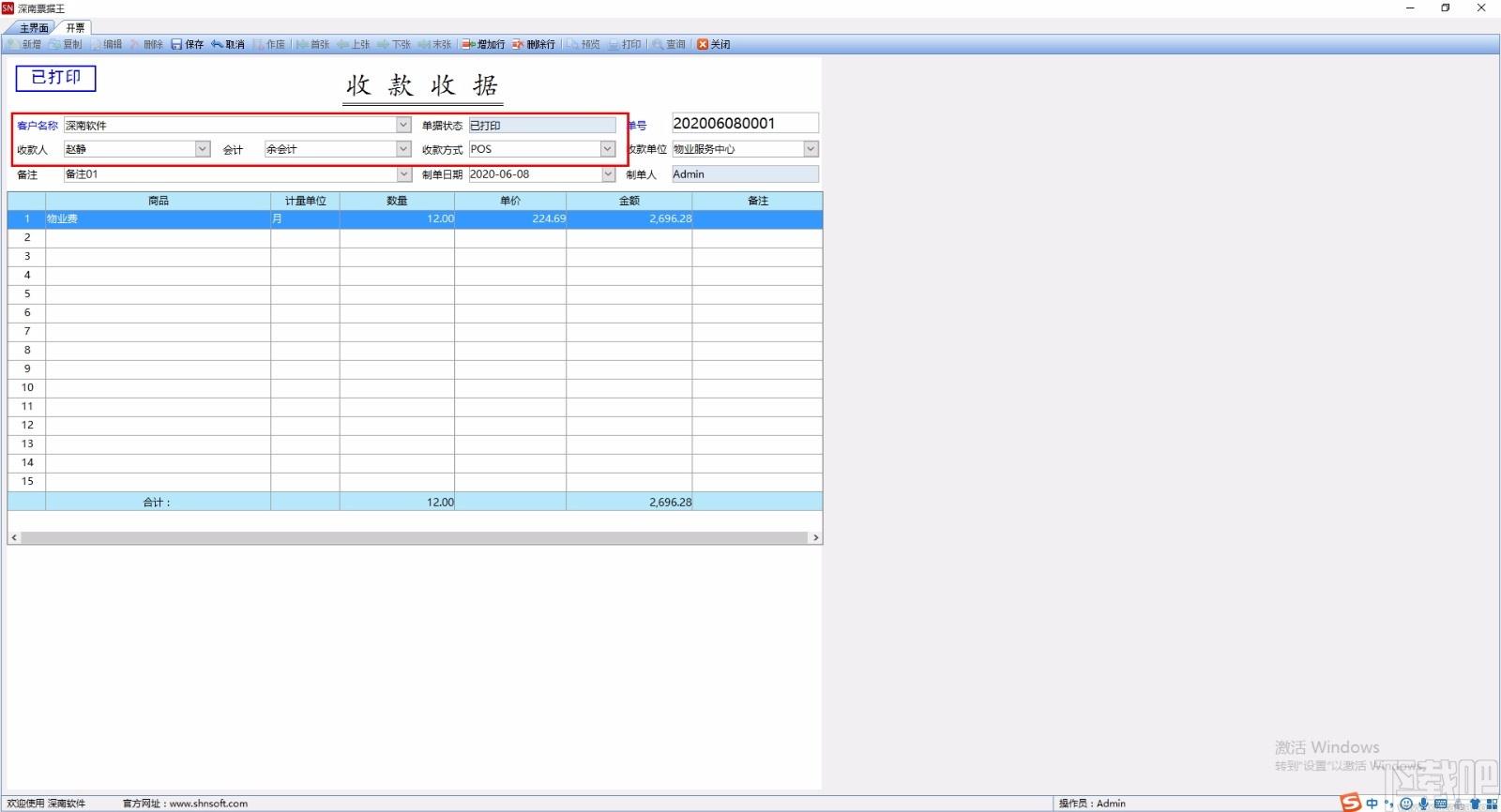
Task: Expand the 客户名称 dropdown
Action: click(x=403, y=125)
